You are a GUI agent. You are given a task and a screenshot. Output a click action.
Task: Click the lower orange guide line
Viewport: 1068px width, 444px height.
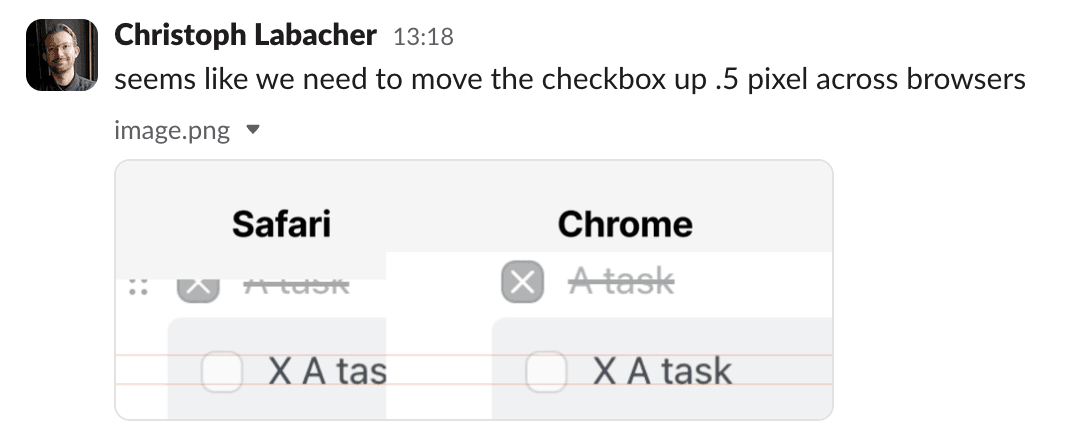(474, 385)
